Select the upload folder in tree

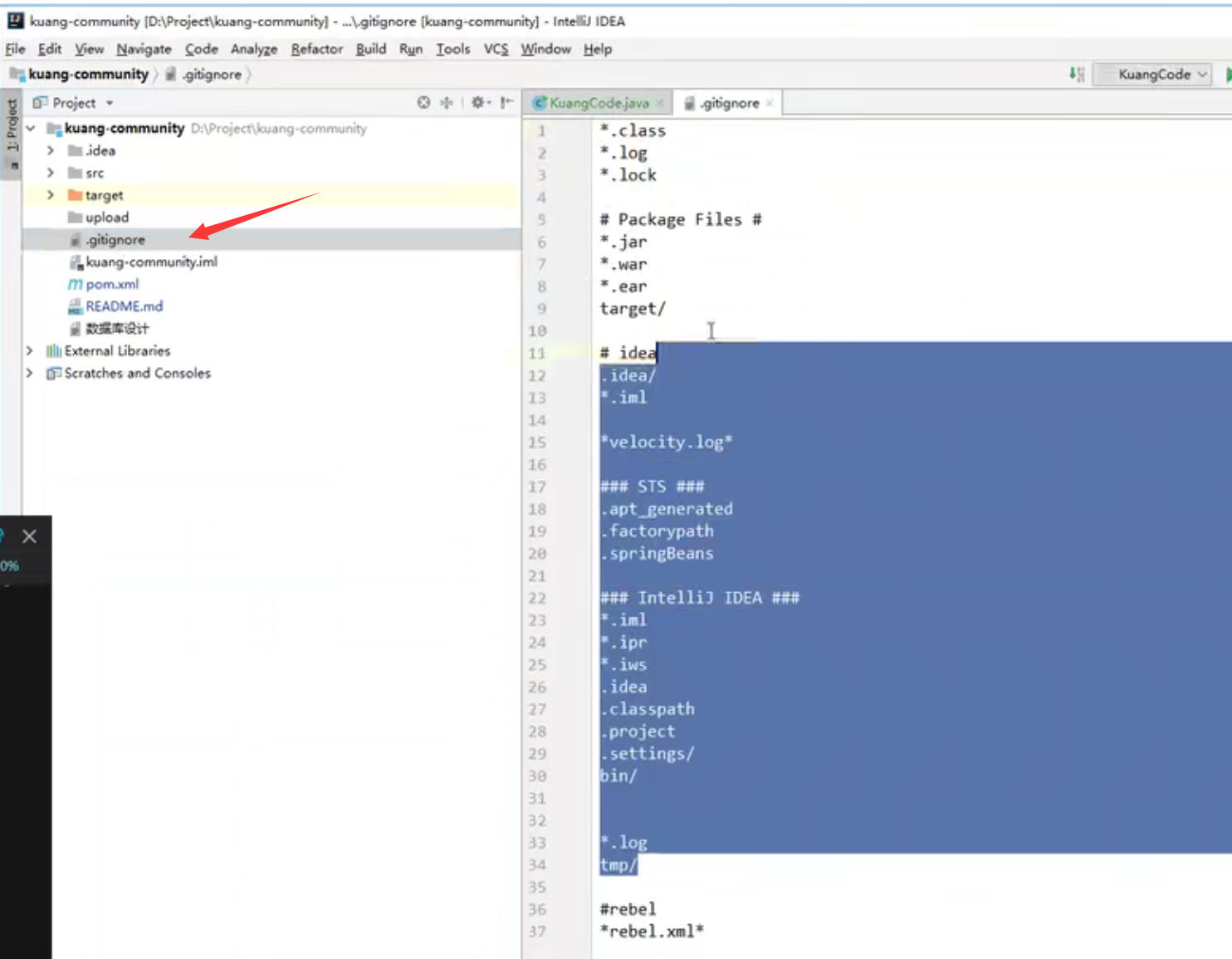[107, 218]
